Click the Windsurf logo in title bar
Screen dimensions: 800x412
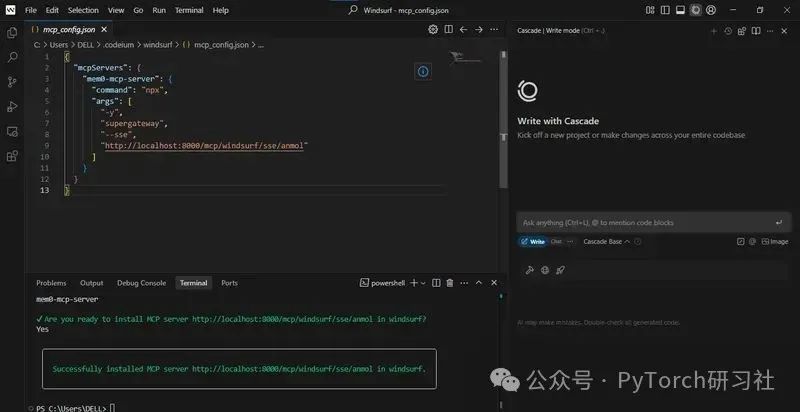[x=10, y=10]
